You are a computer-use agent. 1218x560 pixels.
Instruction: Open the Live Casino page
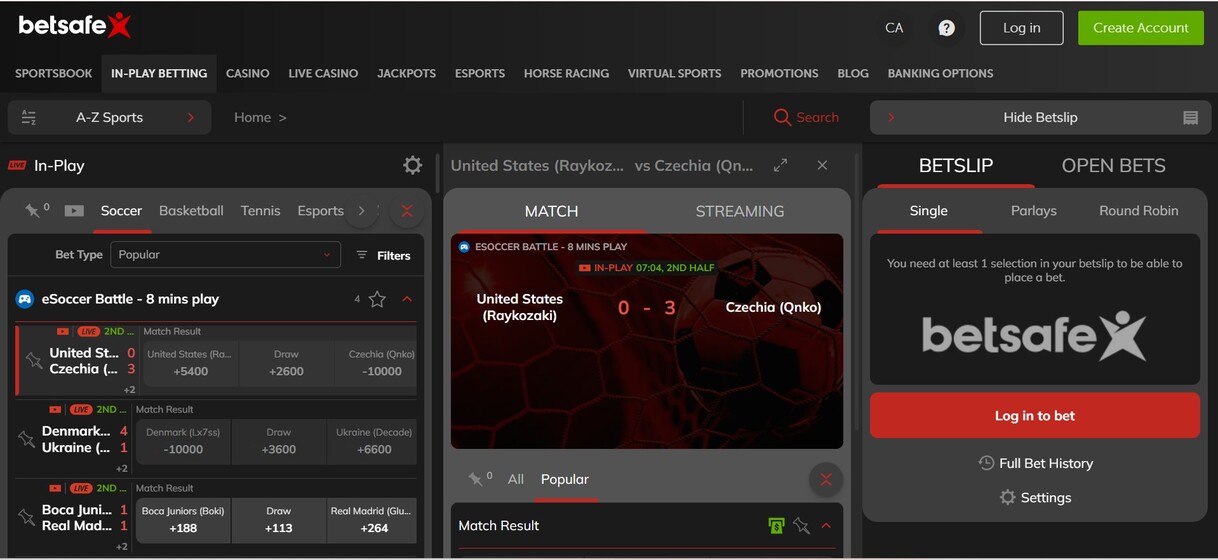(323, 73)
